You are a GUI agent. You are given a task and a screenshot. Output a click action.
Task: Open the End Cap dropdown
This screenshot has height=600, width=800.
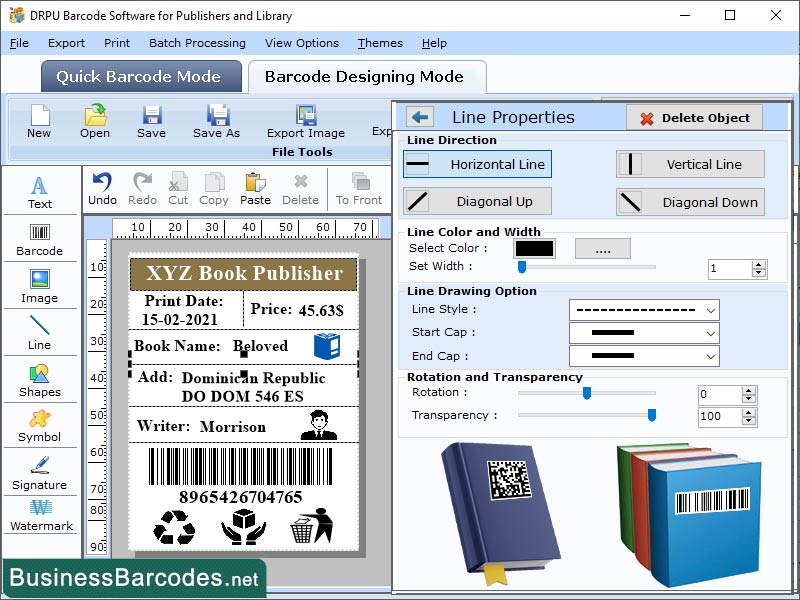pos(644,356)
